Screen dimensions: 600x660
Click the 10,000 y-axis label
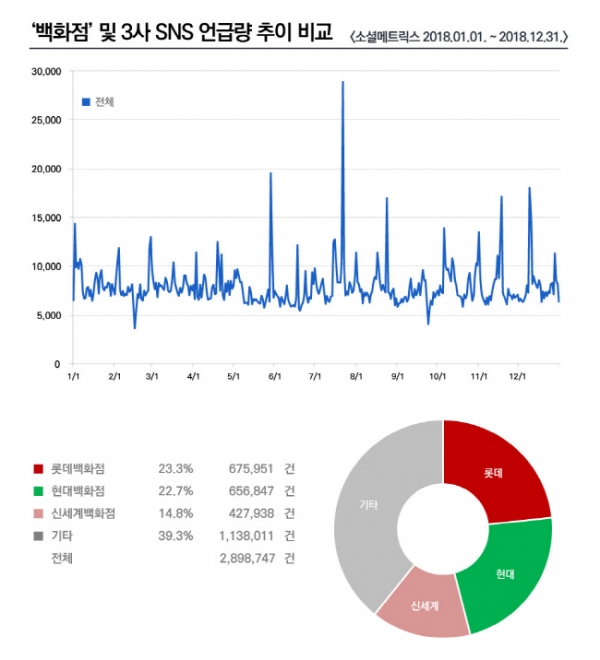pyautogui.click(x=46, y=267)
